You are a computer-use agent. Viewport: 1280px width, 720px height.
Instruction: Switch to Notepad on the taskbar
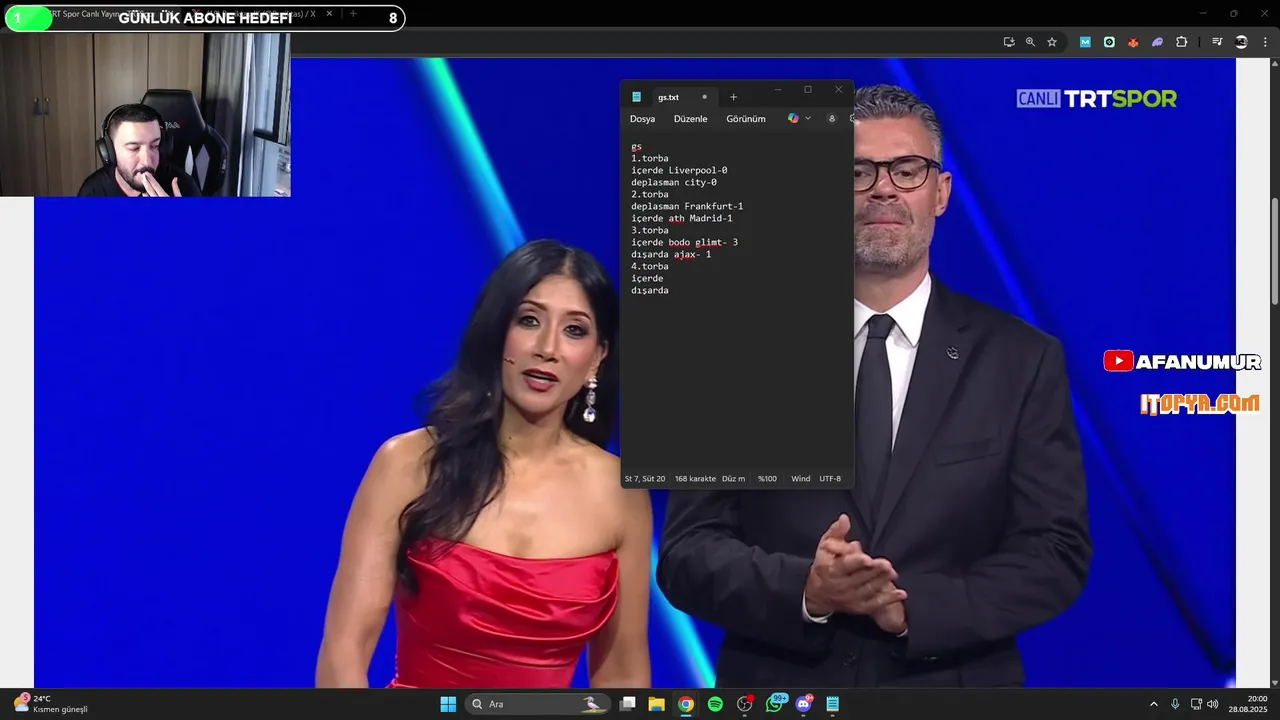coord(833,704)
